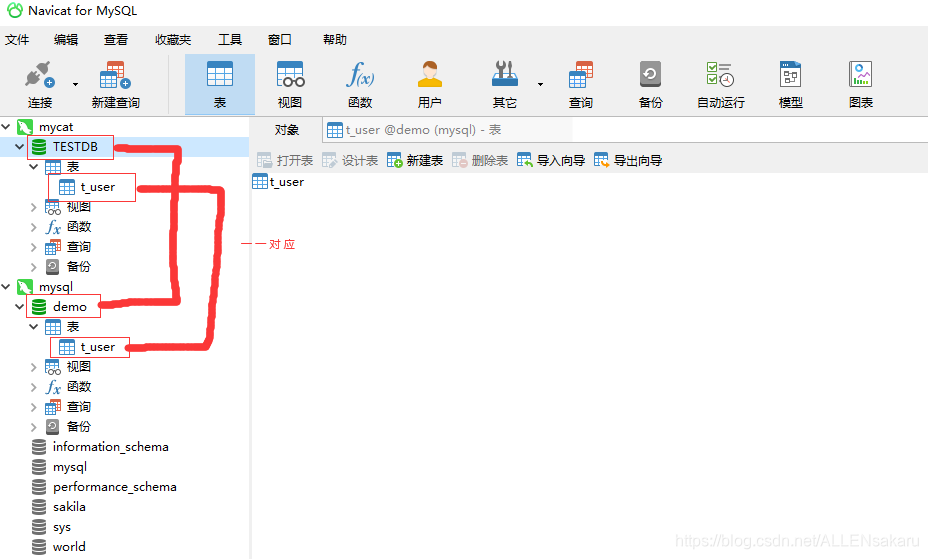The image size is (928, 559).
Task: Collapse the mysql connection node
Action: 7,287
